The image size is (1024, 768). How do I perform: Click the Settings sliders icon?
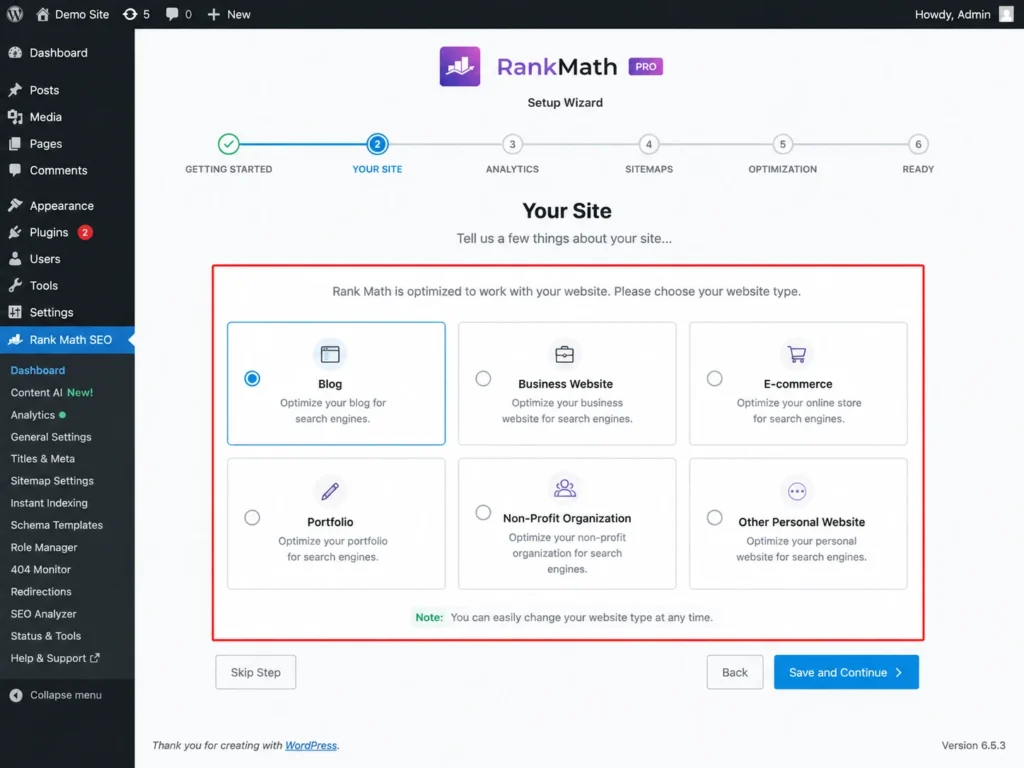(15, 312)
